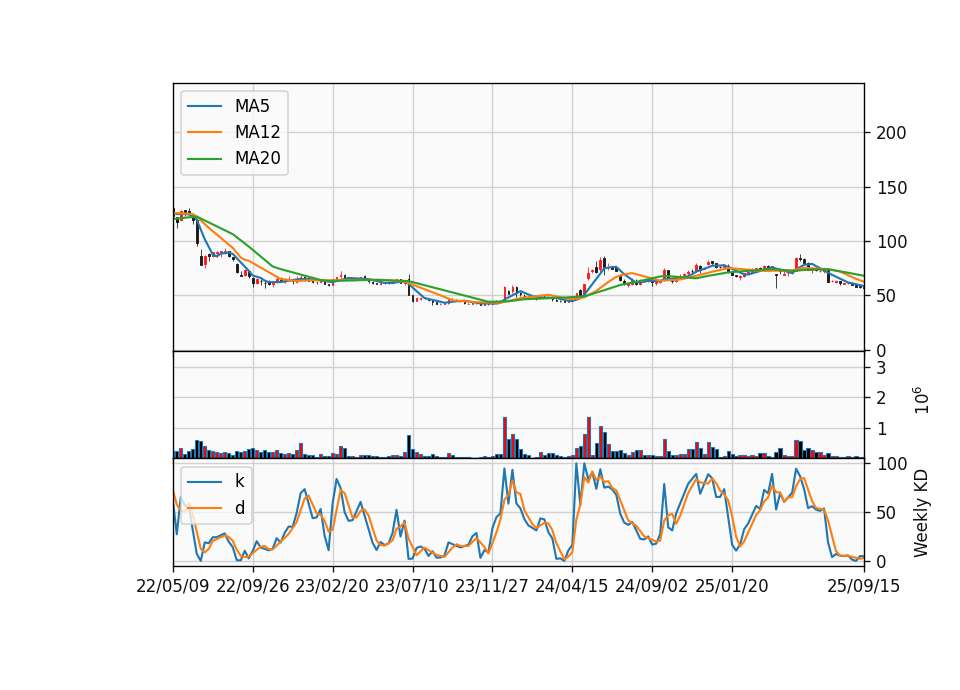The height and width of the screenshot is (690, 960).
Task: Click the volume bar spike near 23/07/10
Action: (409, 447)
